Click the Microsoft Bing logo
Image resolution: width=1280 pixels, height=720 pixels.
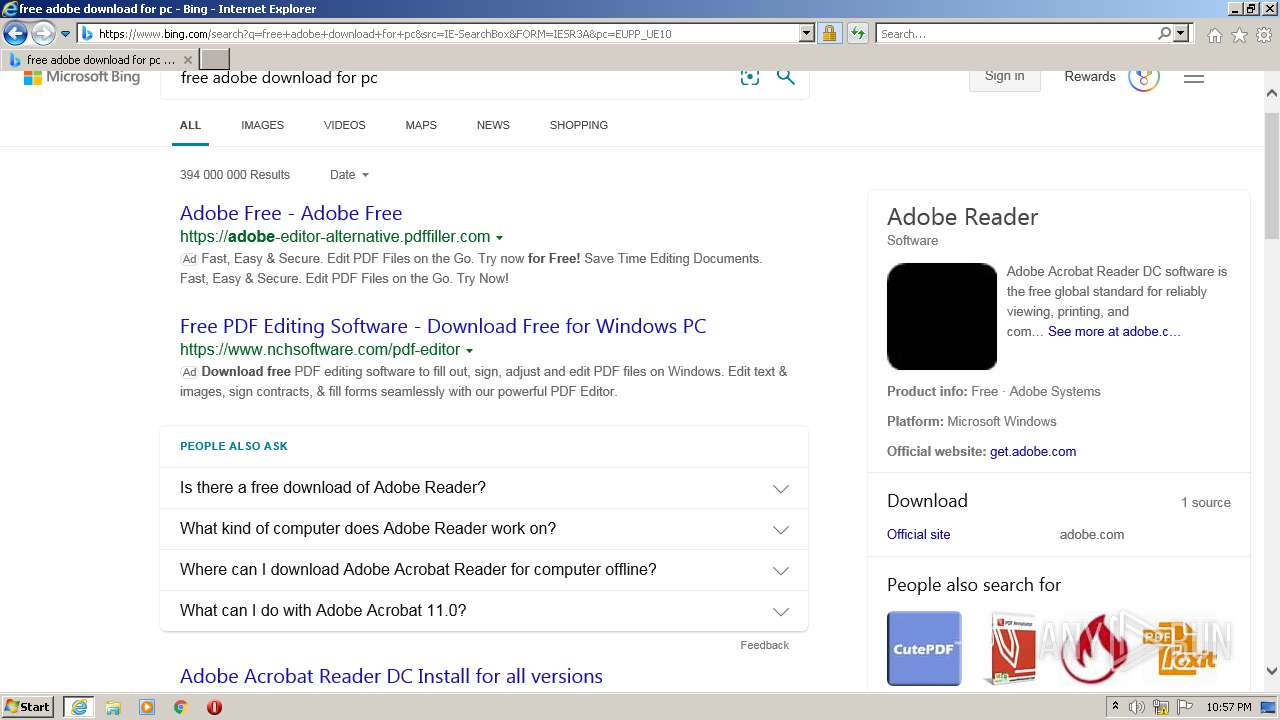coord(82,77)
